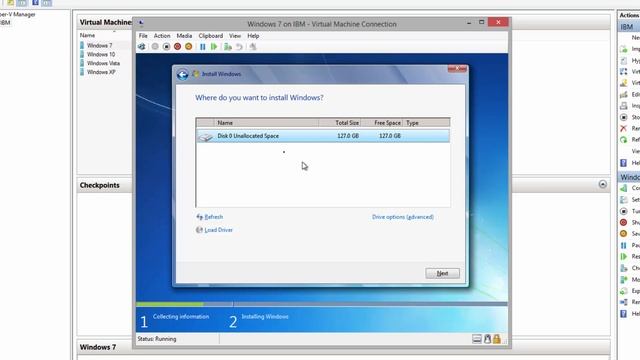
Task: Click the Edit Disk icon in Actions
Action: (623, 94)
